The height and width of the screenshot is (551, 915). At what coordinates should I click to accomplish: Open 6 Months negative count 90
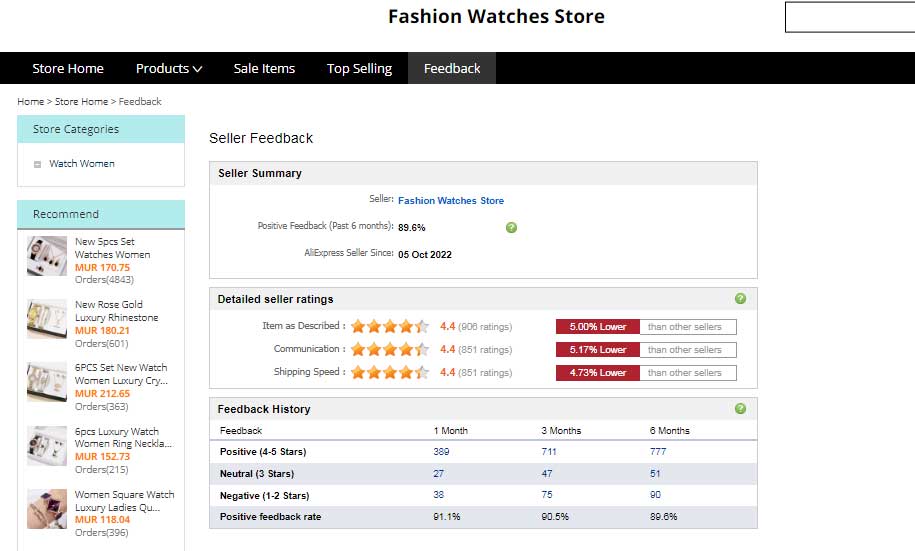pyautogui.click(x=655, y=494)
